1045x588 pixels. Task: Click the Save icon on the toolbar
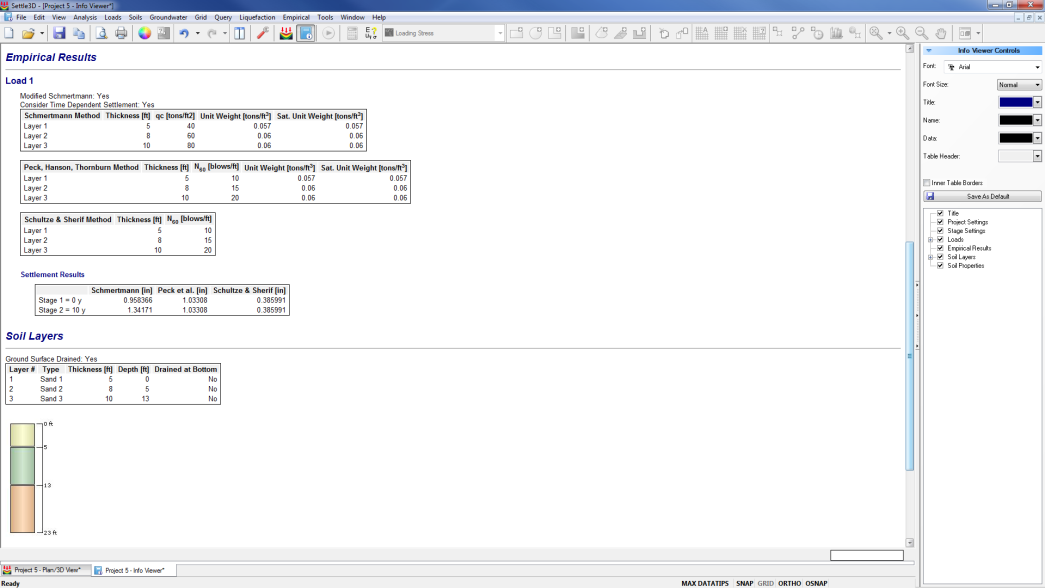coord(59,33)
